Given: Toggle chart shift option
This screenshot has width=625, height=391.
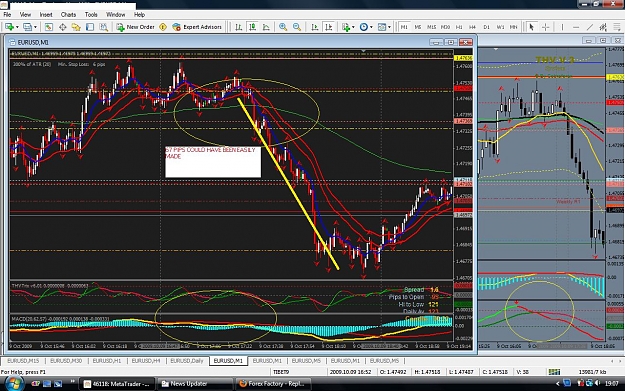Looking at the screenshot, I should pos(328,27).
